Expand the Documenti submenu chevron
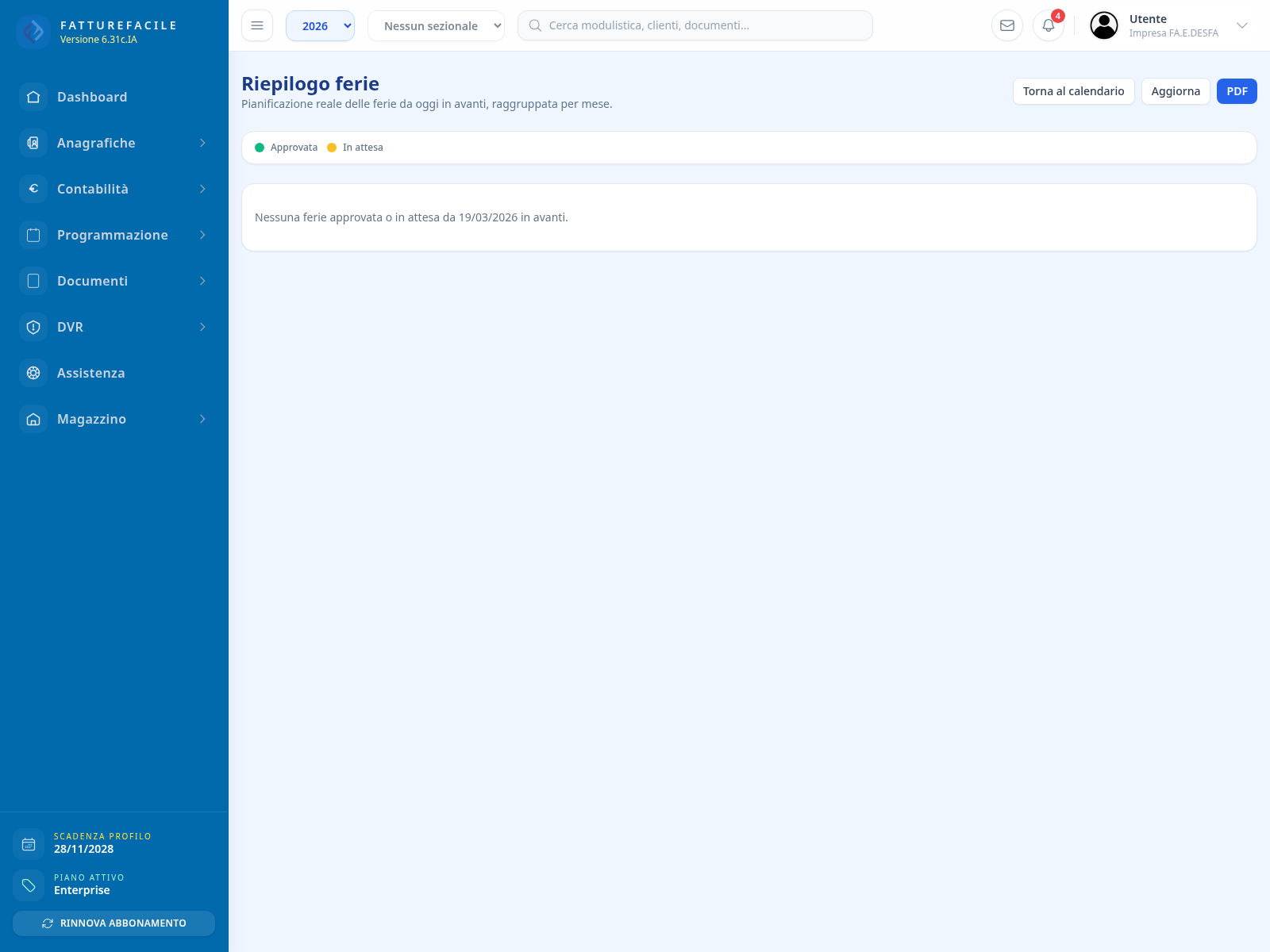The image size is (1270, 952). 202,281
